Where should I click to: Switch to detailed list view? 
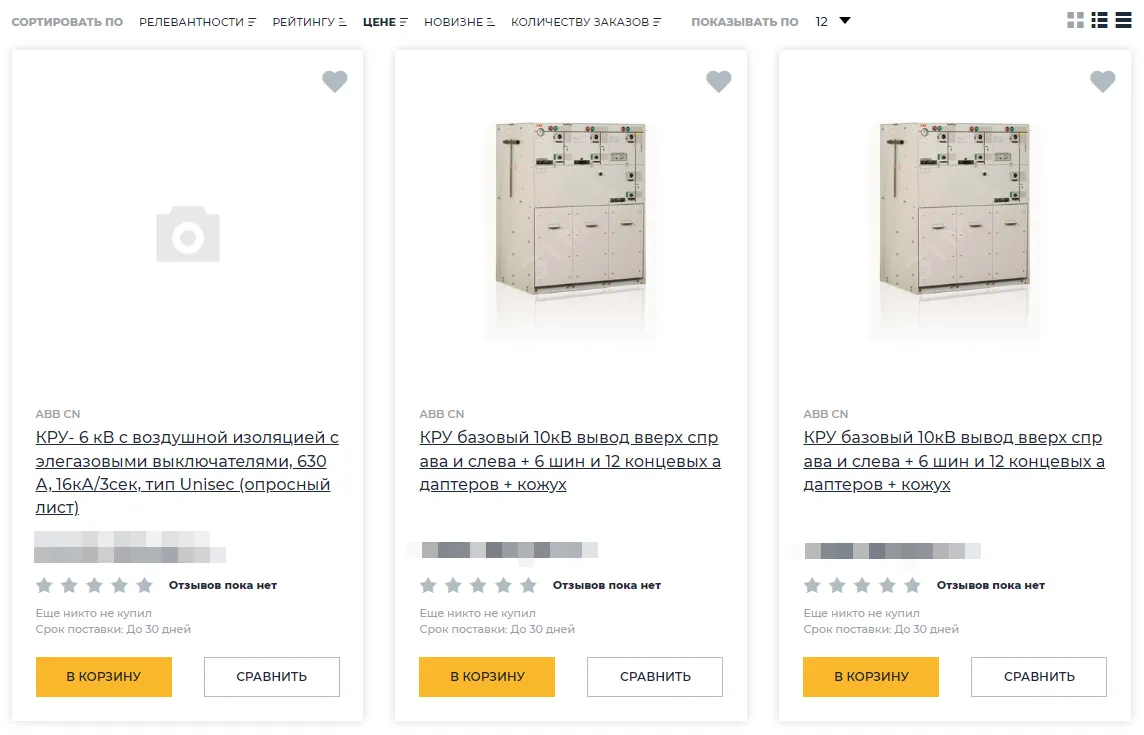(1100, 20)
